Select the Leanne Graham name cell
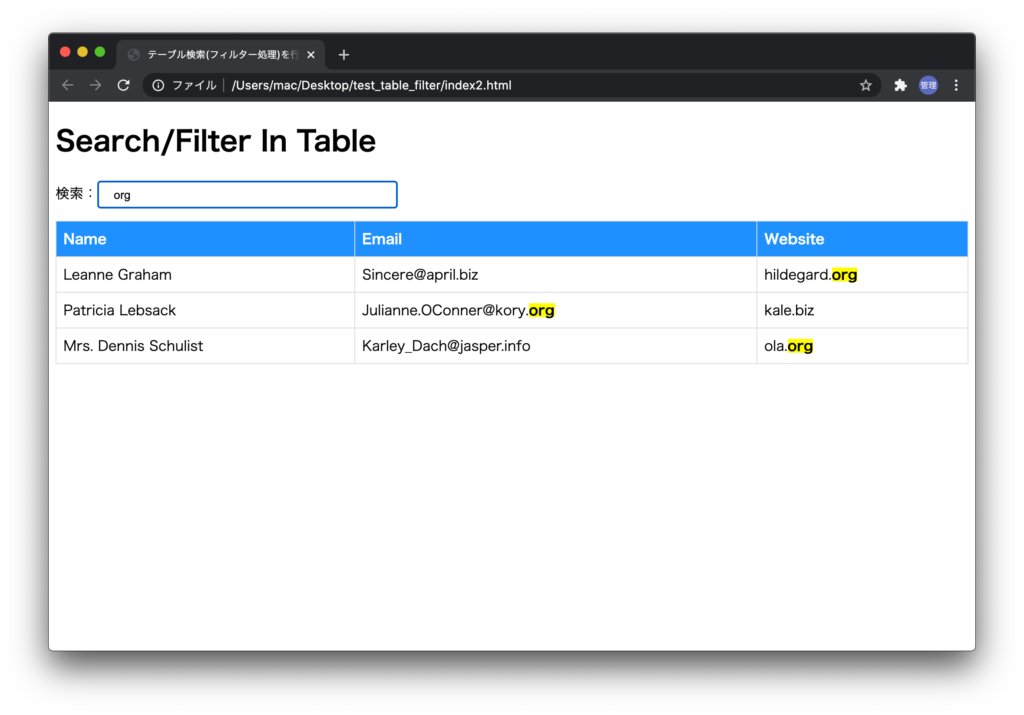The width and height of the screenshot is (1024, 715). click(205, 275)
